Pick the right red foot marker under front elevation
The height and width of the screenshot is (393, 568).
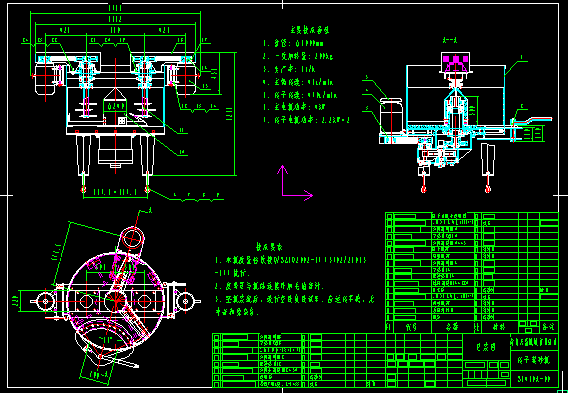click(x=147, y=189)
